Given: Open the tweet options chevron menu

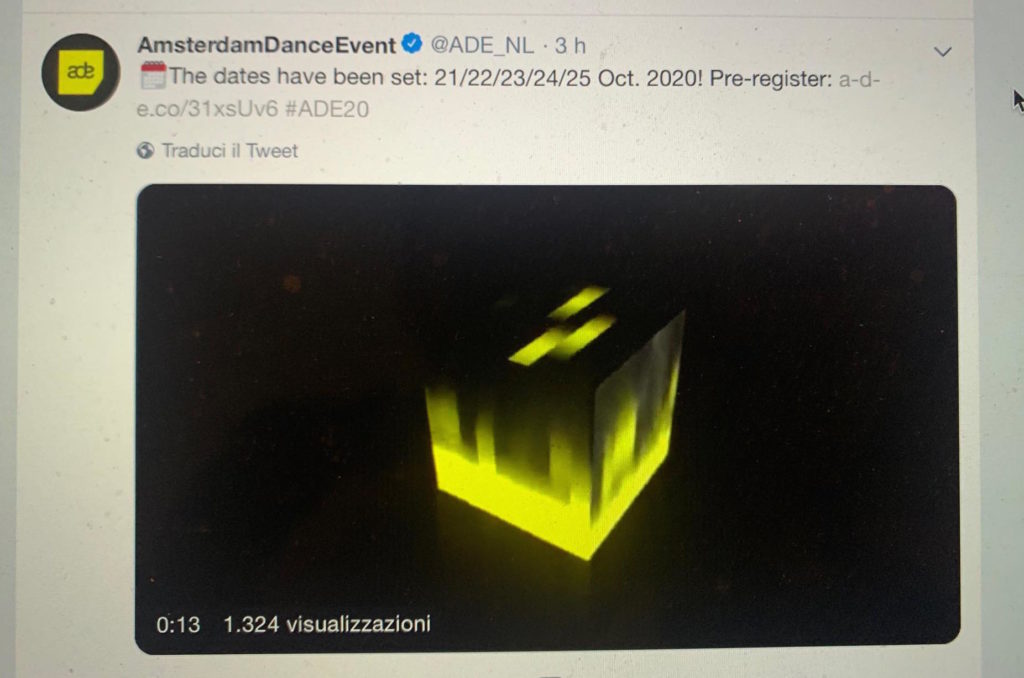Looking at the screenshot, I should (942, 51).
